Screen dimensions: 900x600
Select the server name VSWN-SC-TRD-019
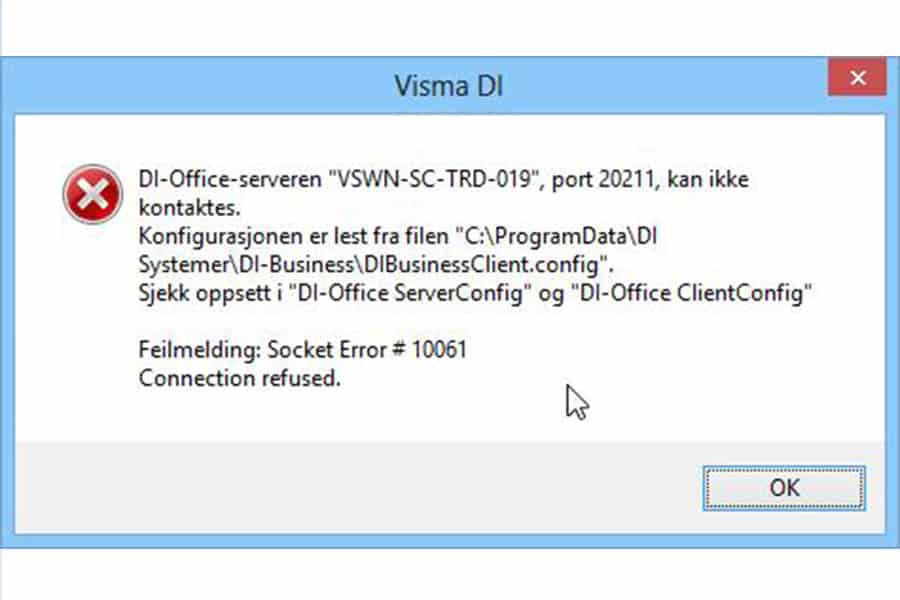(x=434, y=180)
